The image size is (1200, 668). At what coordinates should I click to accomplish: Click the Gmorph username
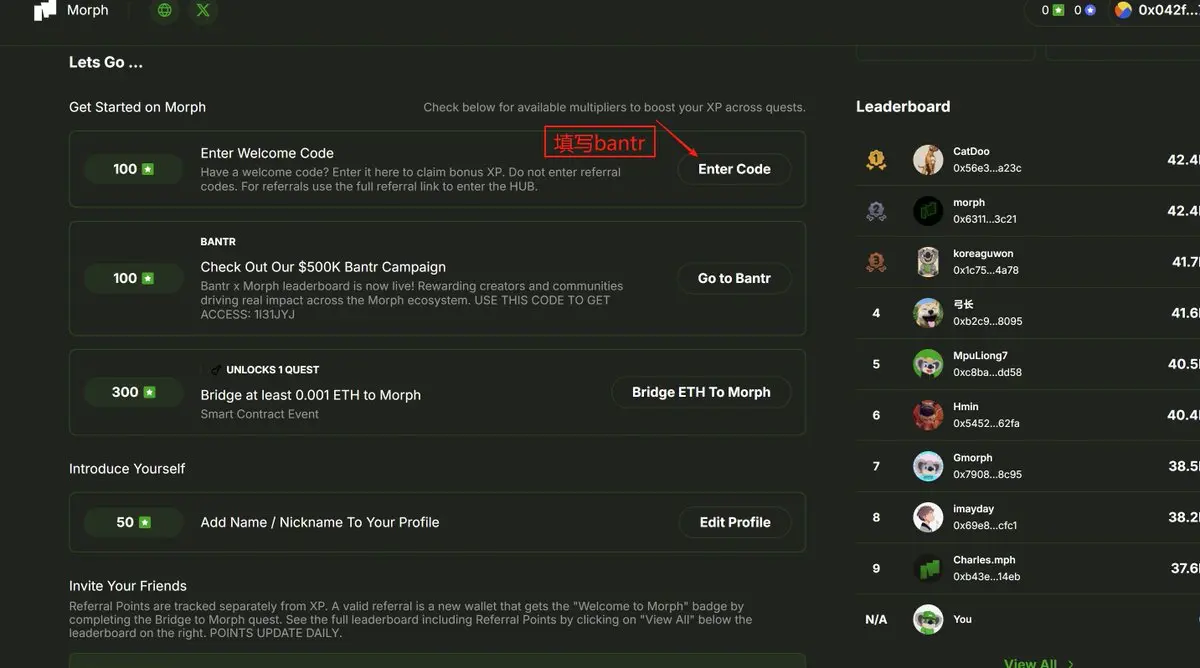pyautogui.click(x=973, y=458)
